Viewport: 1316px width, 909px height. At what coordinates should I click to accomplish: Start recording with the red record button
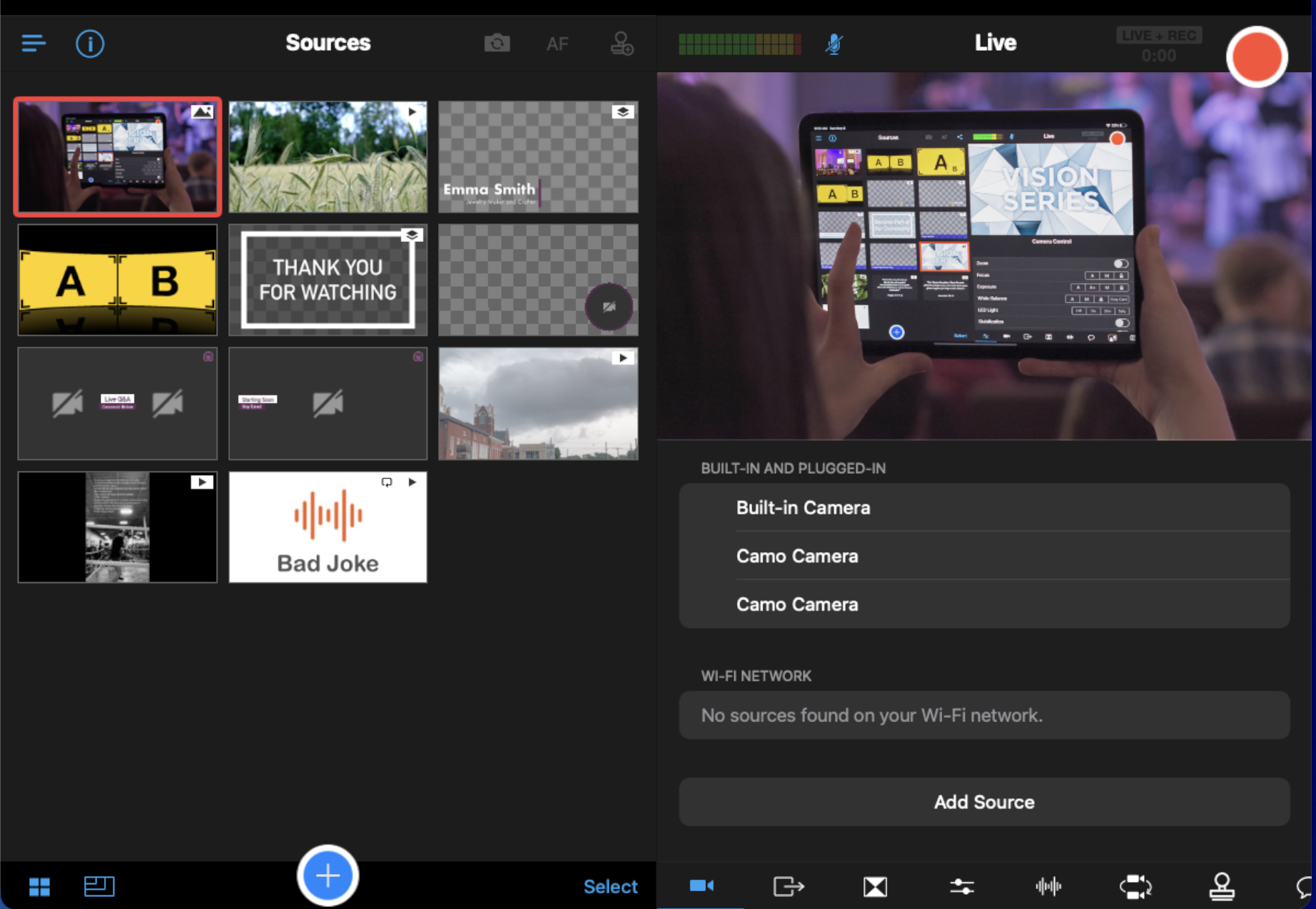tap(1257, 57)
